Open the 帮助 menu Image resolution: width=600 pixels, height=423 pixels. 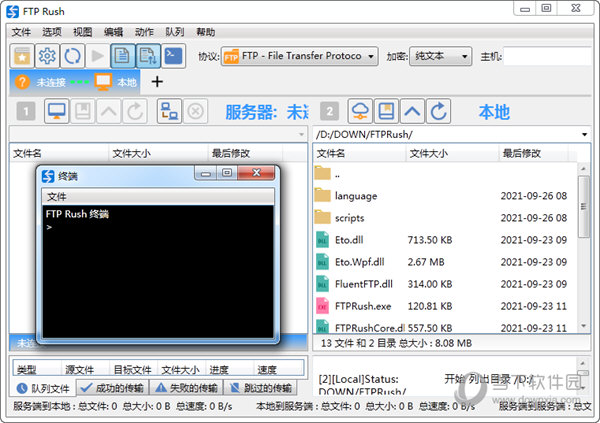(205, 32)
